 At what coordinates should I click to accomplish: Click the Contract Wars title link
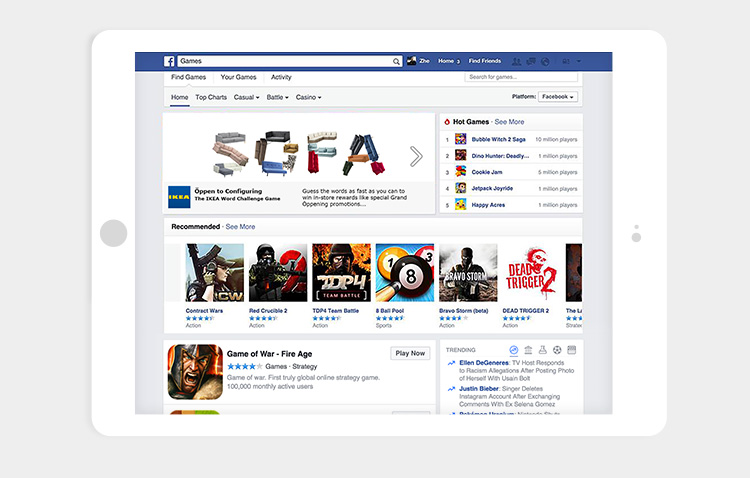point(204,311)
